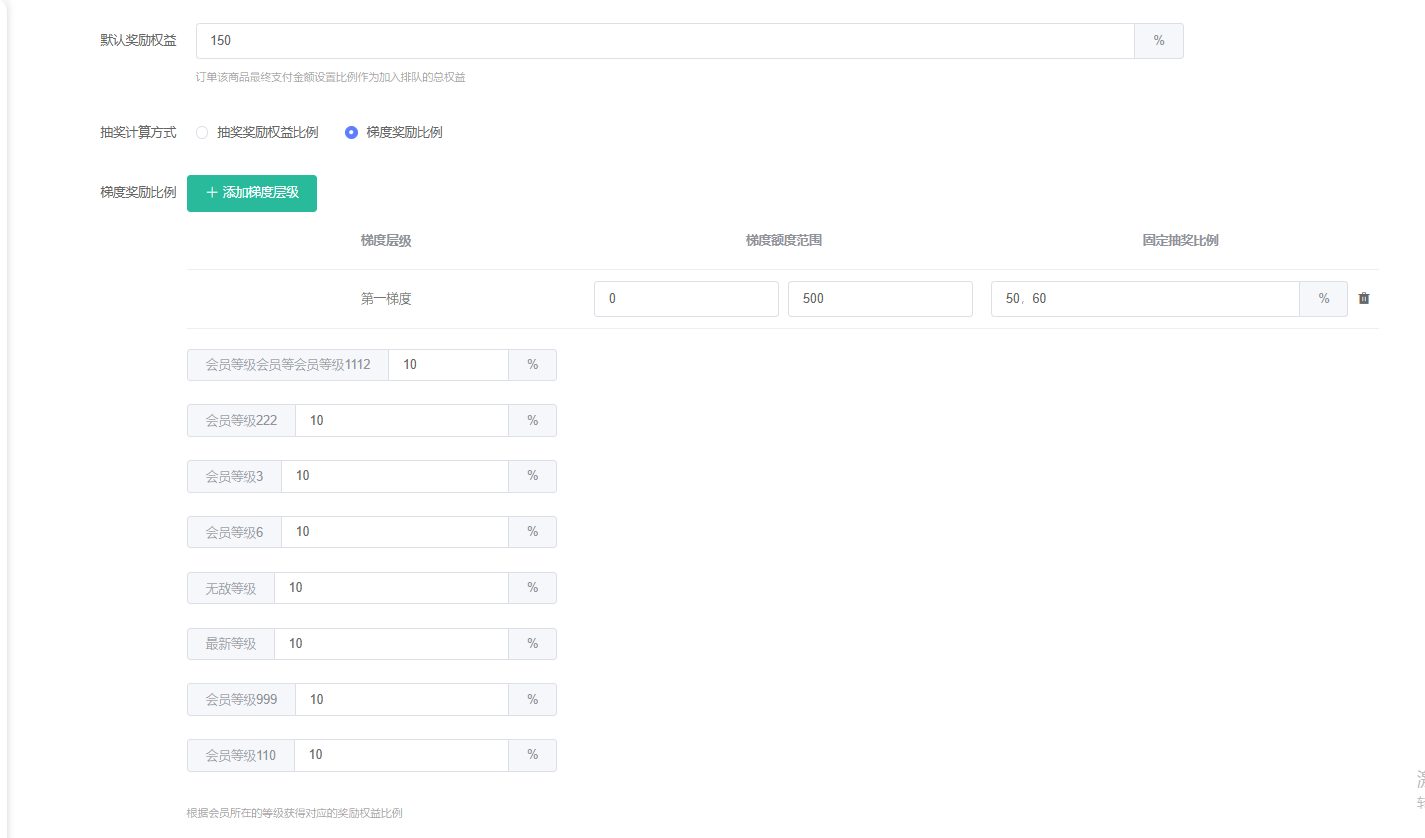1425x838 pixels.
Task: Focus the 会员等级222 percentage input
Action: coord(401,421)
